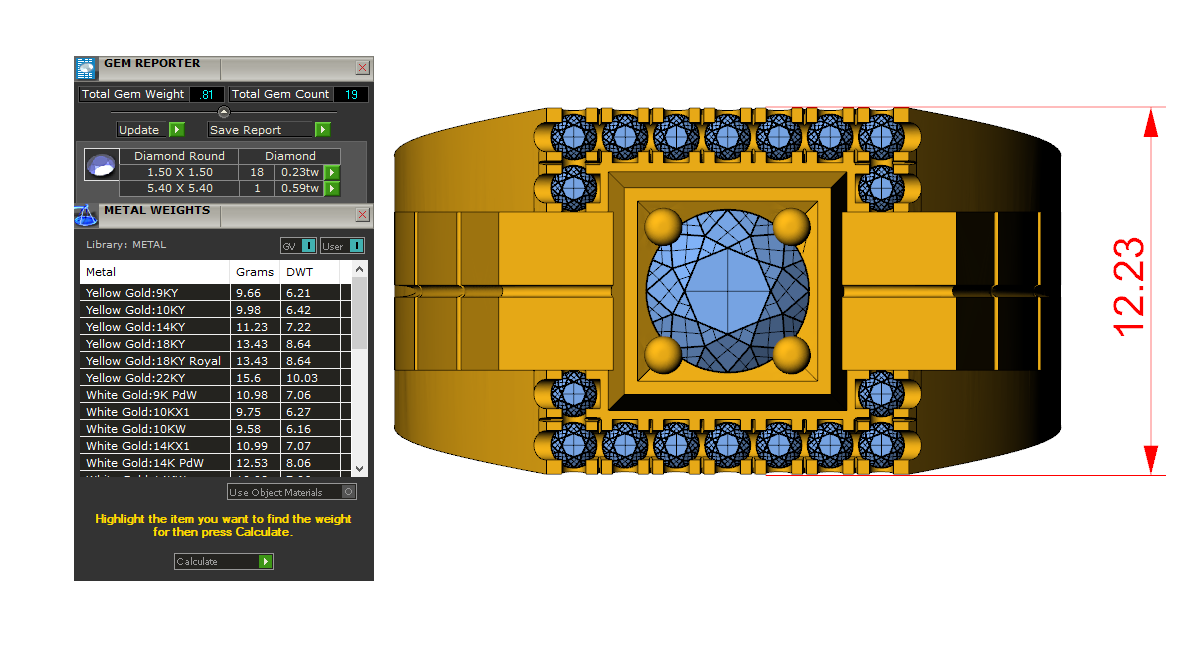Select Yellow Gold:14KY in metal list
The width and height of the screenshot is (1198, 645).
(x=135, y=326)
